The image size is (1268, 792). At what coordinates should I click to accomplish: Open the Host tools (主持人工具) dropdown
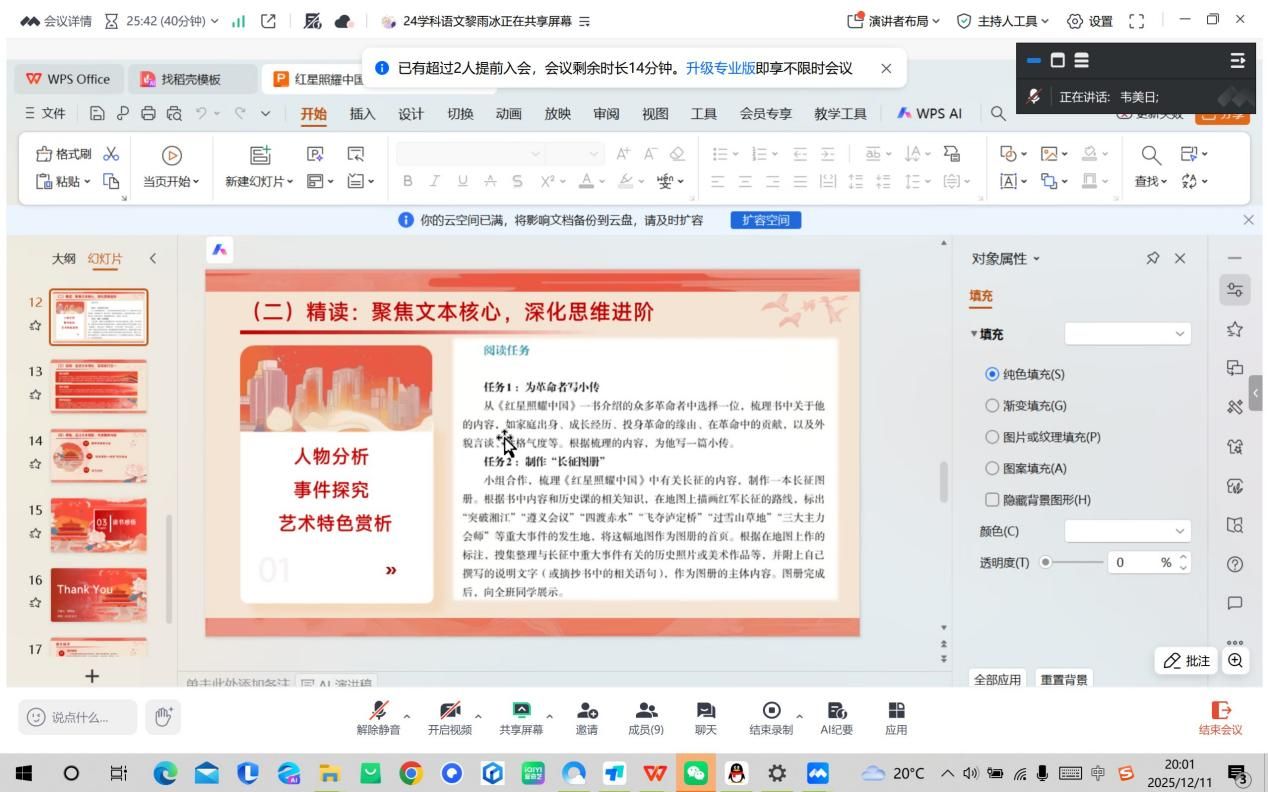[x=1004, y=20]
